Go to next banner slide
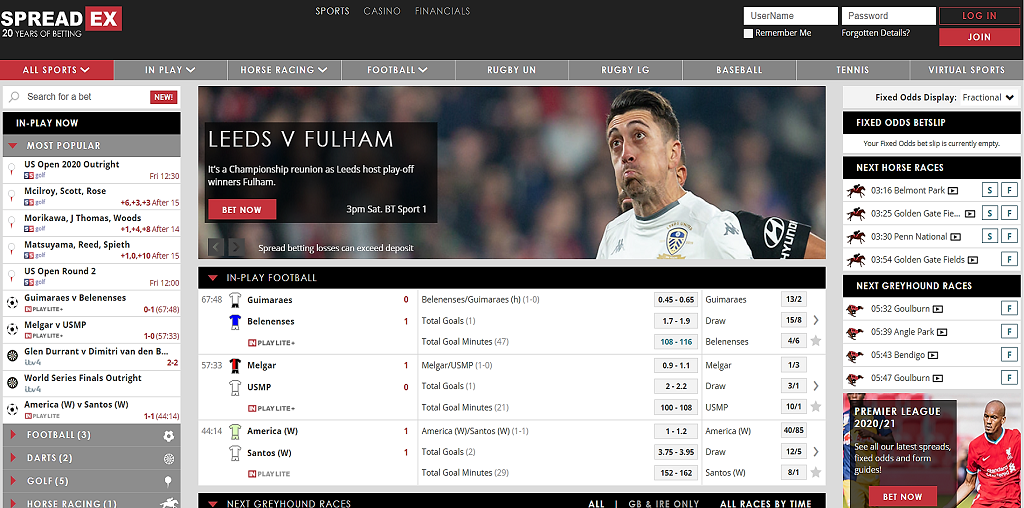 click(236, 247)
